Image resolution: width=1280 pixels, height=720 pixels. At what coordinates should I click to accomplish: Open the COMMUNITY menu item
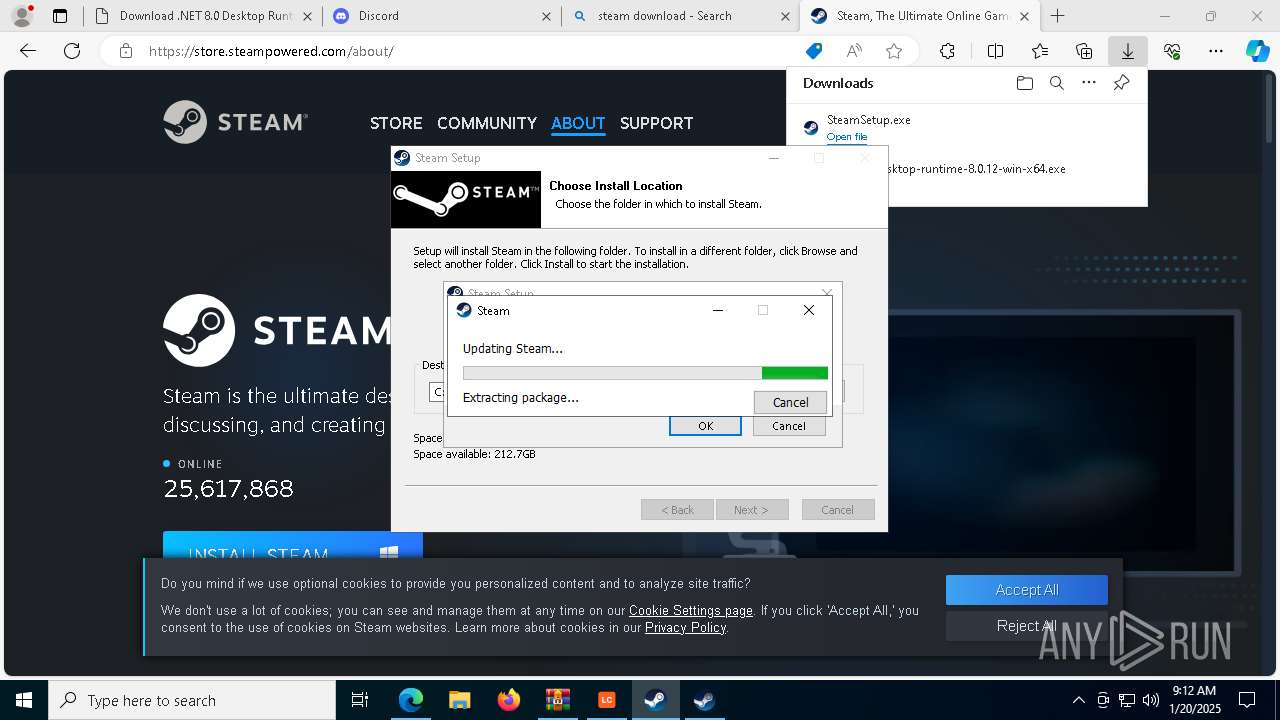pyautogui.click(x=487, y=123)
